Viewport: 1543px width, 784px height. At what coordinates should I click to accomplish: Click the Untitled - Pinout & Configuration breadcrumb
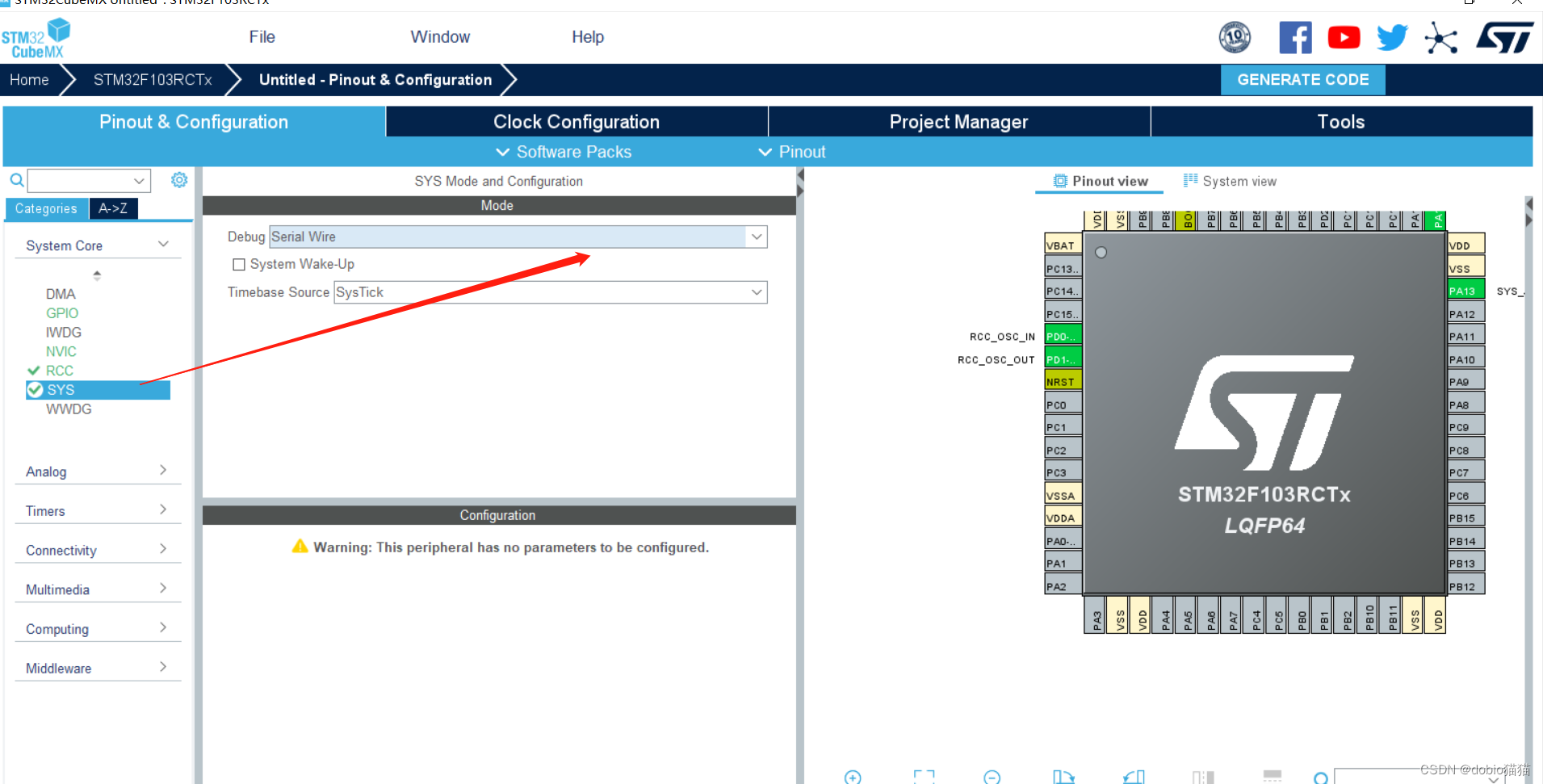375,80
